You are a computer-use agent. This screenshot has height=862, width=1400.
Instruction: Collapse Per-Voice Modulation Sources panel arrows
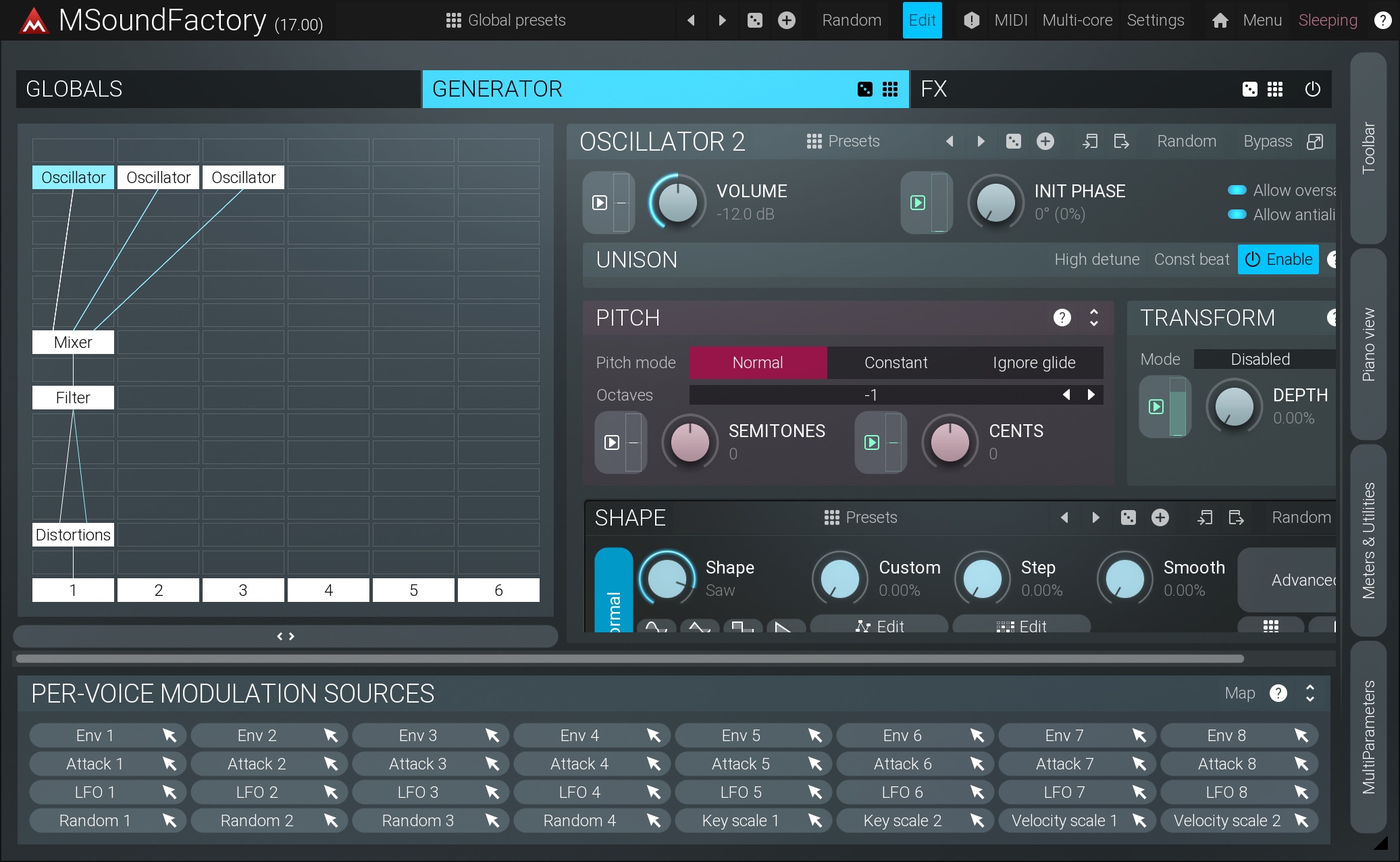[x=1310, y=693]
